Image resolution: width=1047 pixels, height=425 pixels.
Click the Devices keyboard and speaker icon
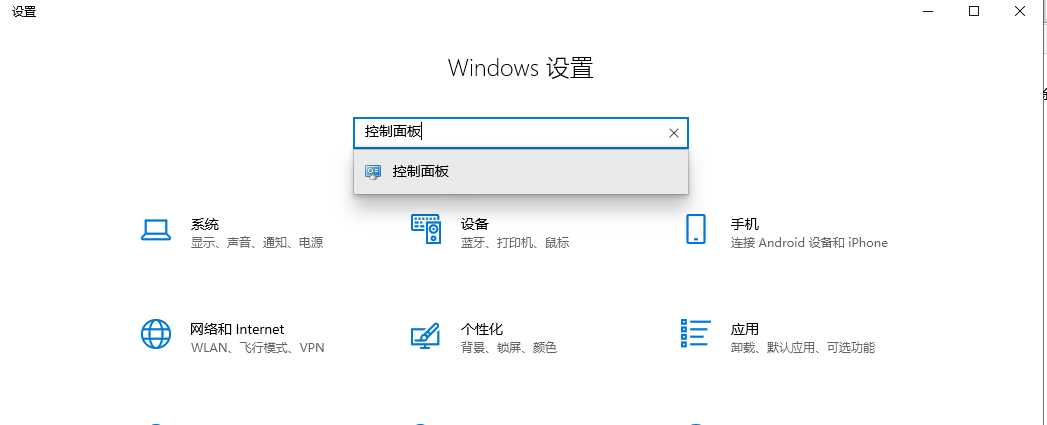coord(426,229)
